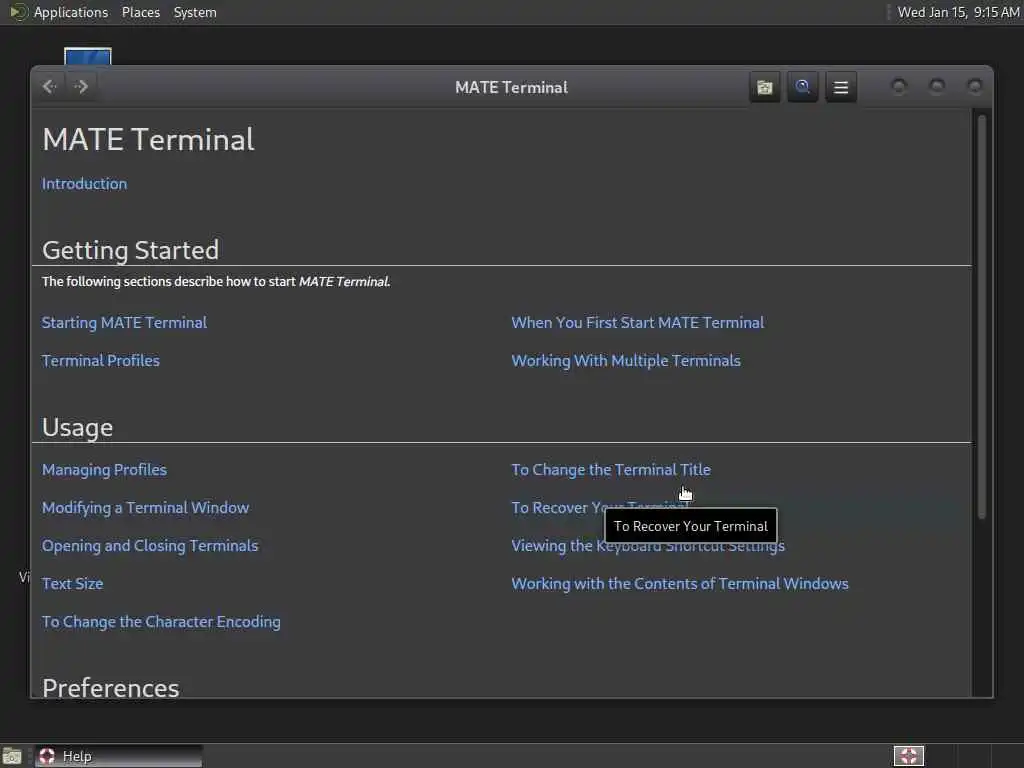Viewport: 1024px width, 768px height.
Task: Open When You First Start MATE Terminal
Action: (x=637, y=323)
